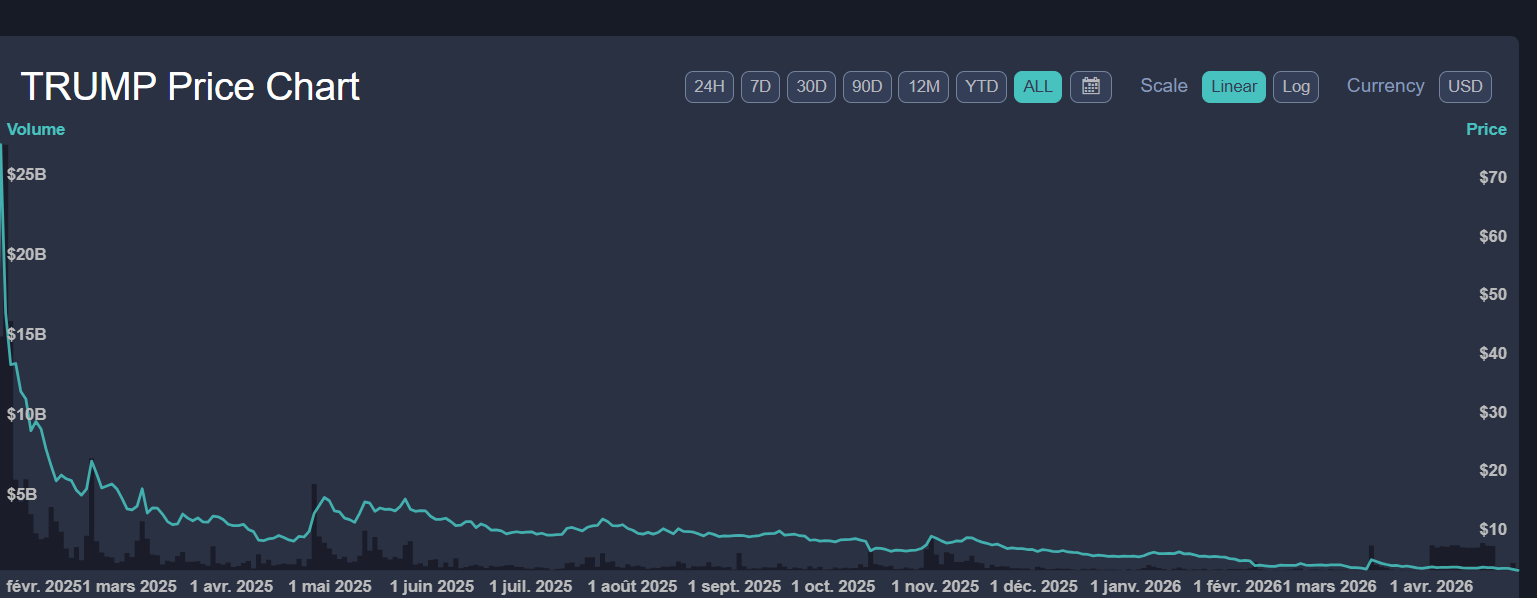Select the 24H time range
Screen dimensions: 1537x598
[x=709, y=87]
